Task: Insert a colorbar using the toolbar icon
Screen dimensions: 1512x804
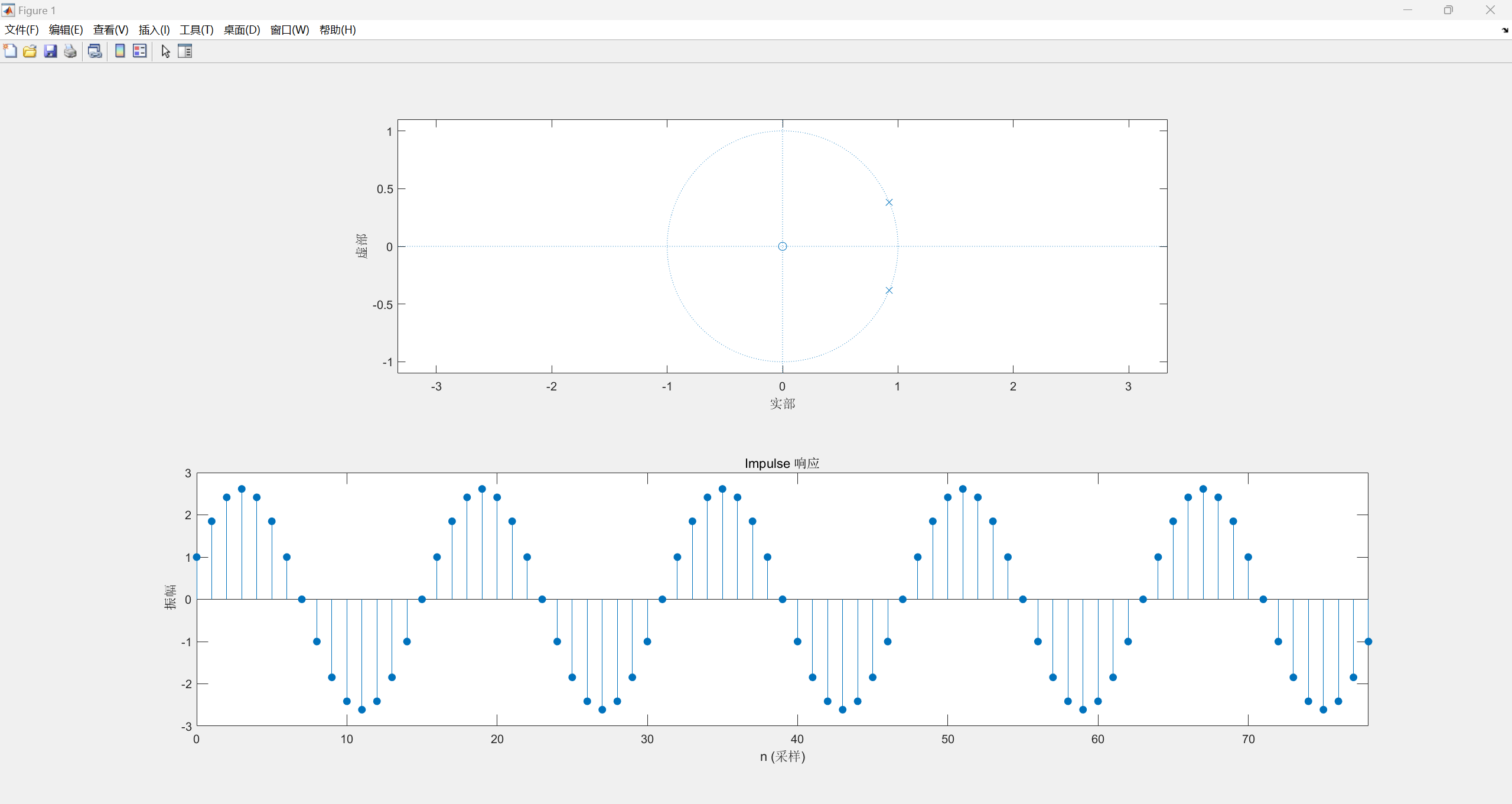Action: click(x=120, y=51)
